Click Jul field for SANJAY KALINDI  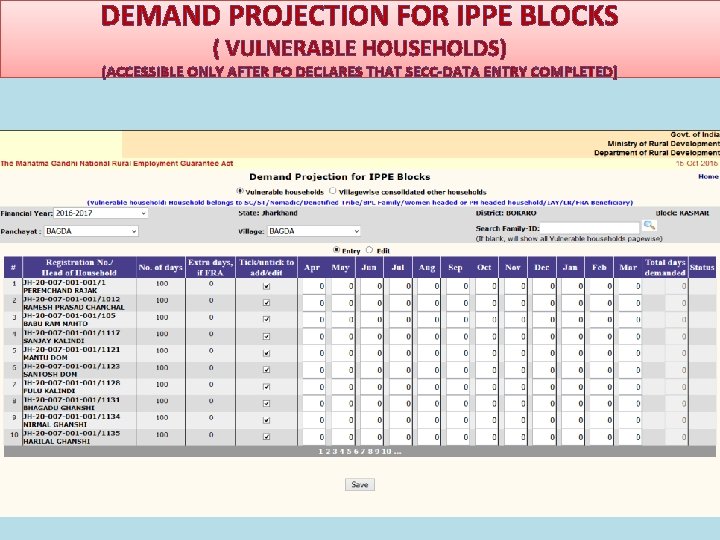point(400,336)
